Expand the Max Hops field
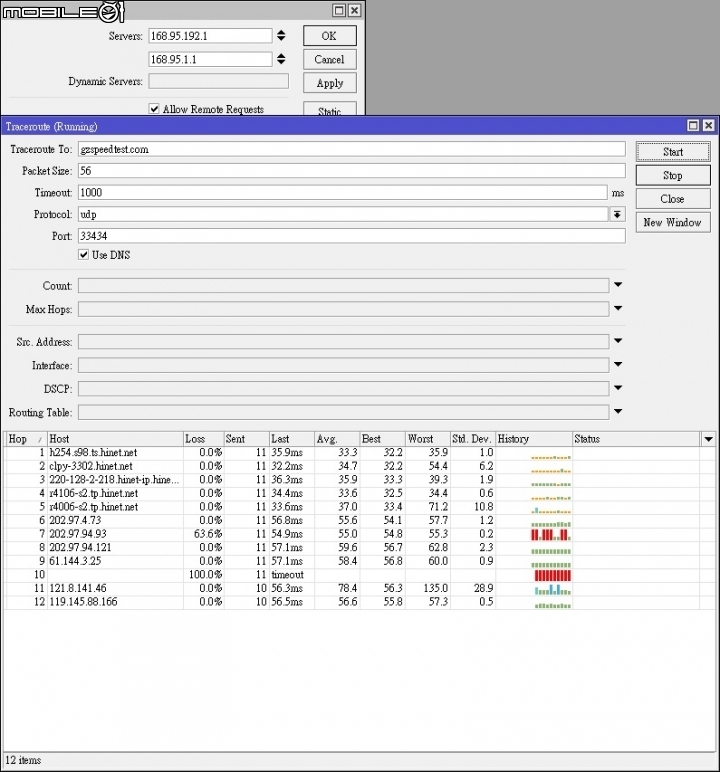Image resolution: width=720 pixels, height=772 pixels. tap(618, 308)
